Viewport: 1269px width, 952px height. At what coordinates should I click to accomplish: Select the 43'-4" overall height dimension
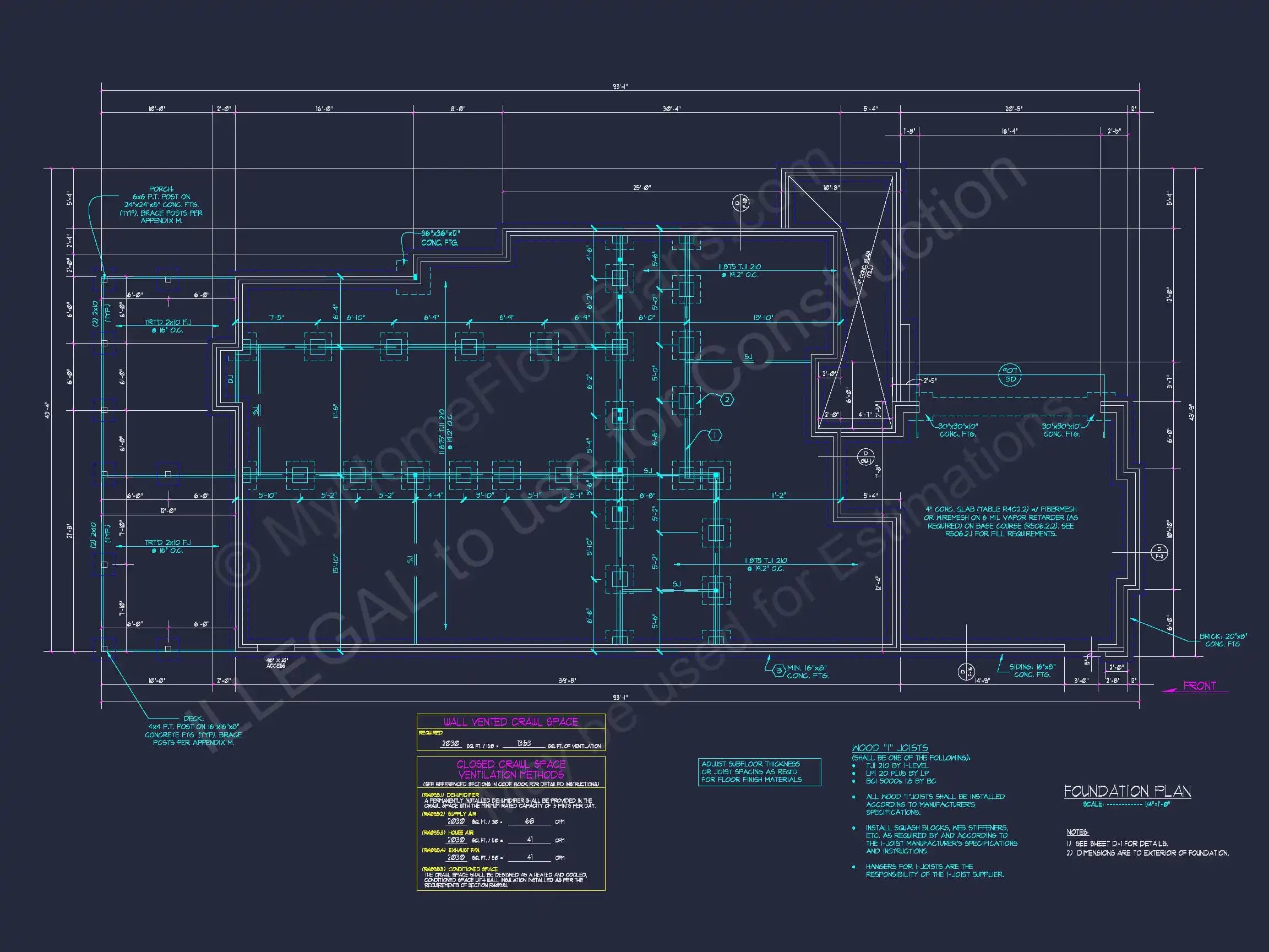pyautogui.click(x=47, y=409)
